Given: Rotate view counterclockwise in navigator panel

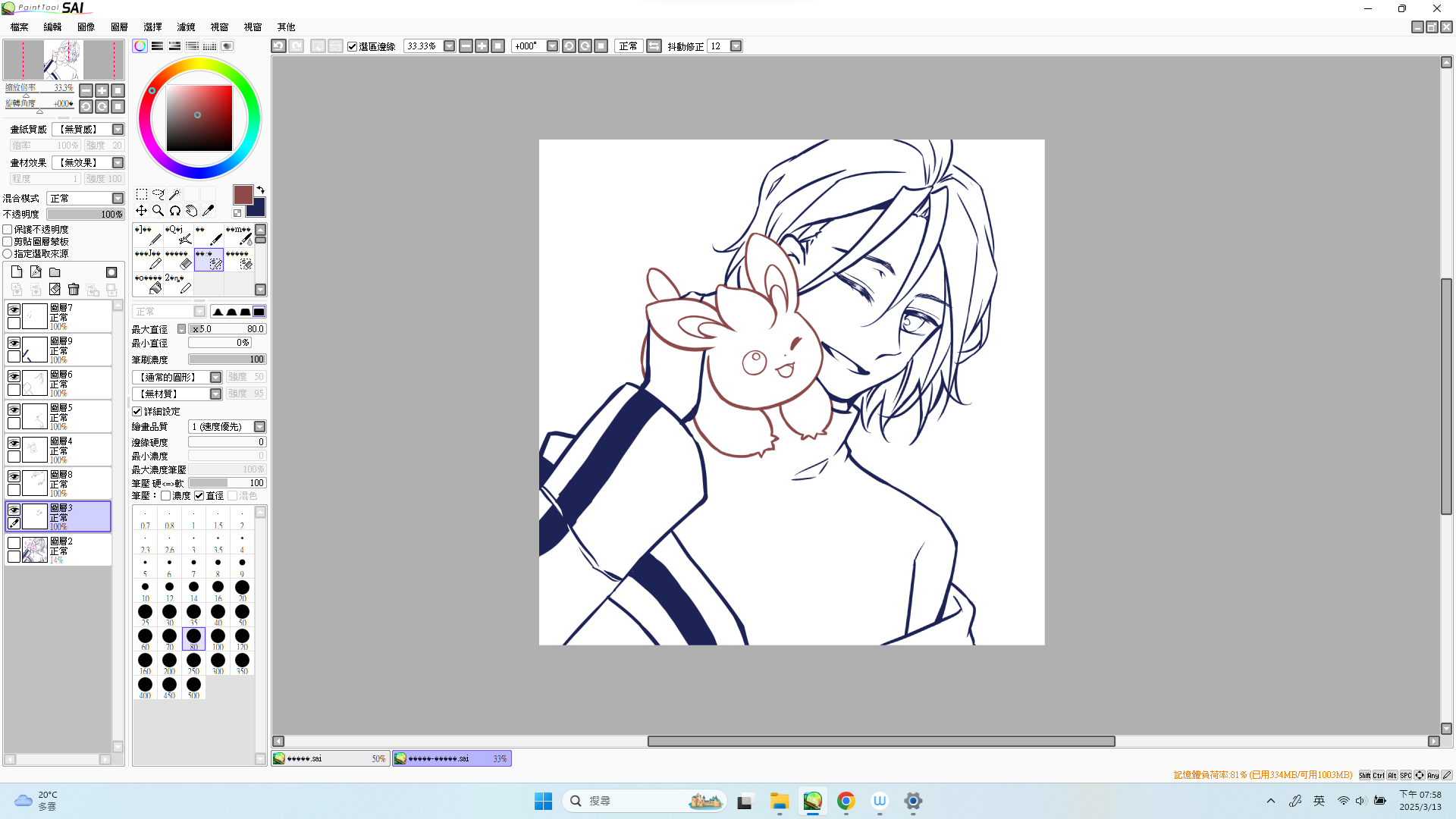Looking at the screenshot, I should (86, 107).
